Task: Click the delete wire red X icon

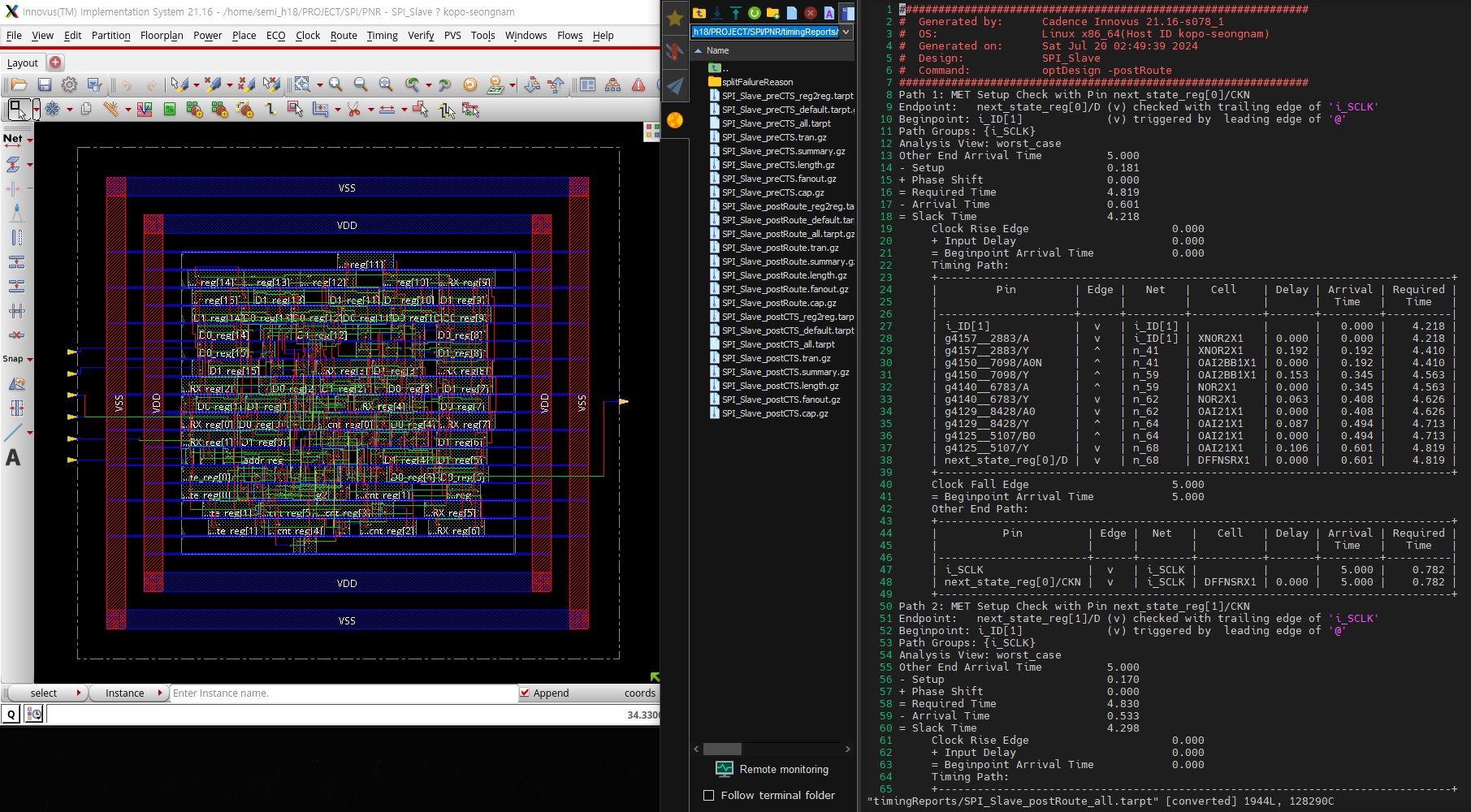Action: 15,335
